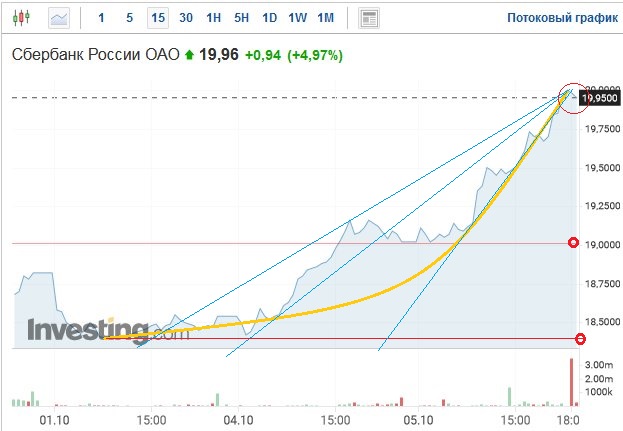Select the 1D daily timeframe
This screenshot has height=431, width=623.
click(269, 18)
